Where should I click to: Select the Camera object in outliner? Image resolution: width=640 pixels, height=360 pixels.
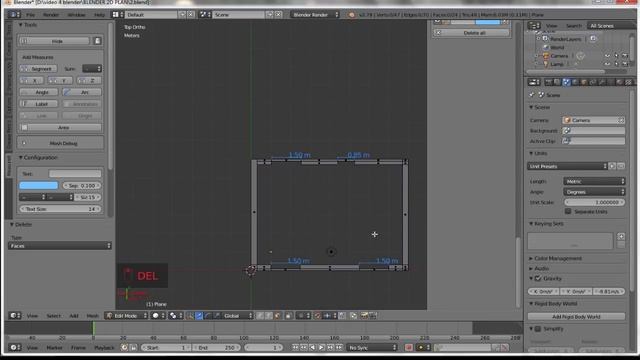click(558, 56)
